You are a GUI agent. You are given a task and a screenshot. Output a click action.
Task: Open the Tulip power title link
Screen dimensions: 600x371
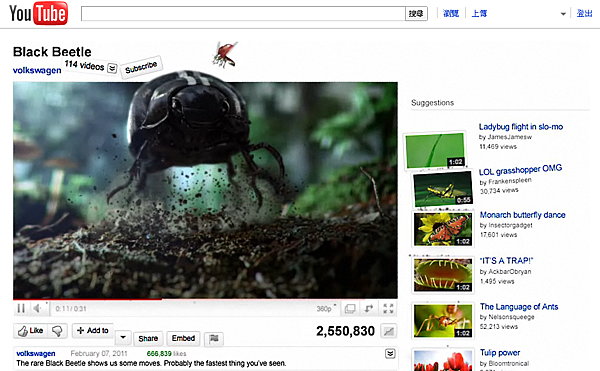tap(500, 353)
